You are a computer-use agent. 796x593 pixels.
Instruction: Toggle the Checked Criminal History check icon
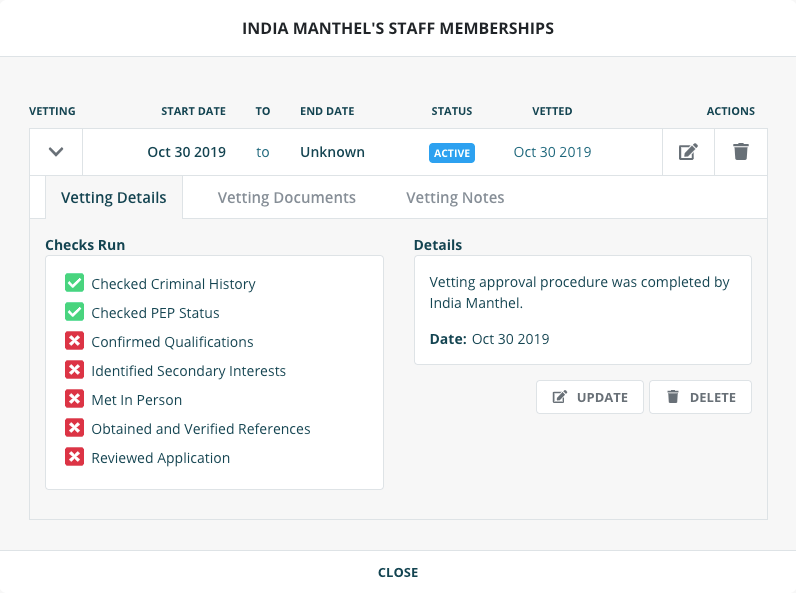pyautogui.click(x=74, y=284)
